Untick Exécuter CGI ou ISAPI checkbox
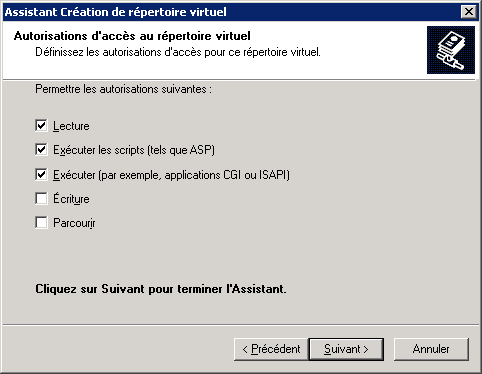 41,174
